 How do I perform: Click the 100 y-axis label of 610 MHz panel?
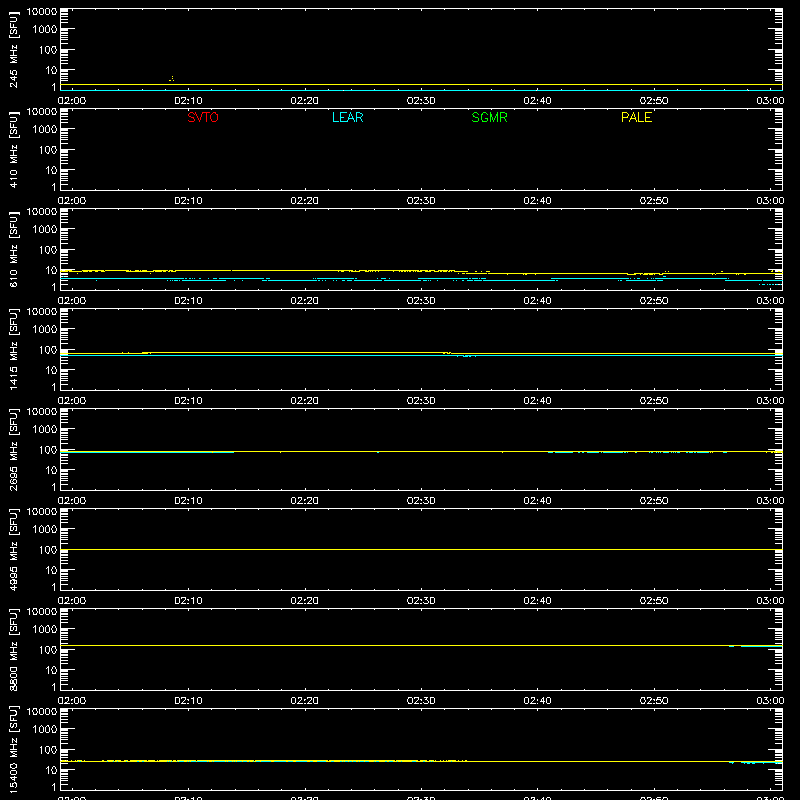pyautogui.click(x=48, y=249)
